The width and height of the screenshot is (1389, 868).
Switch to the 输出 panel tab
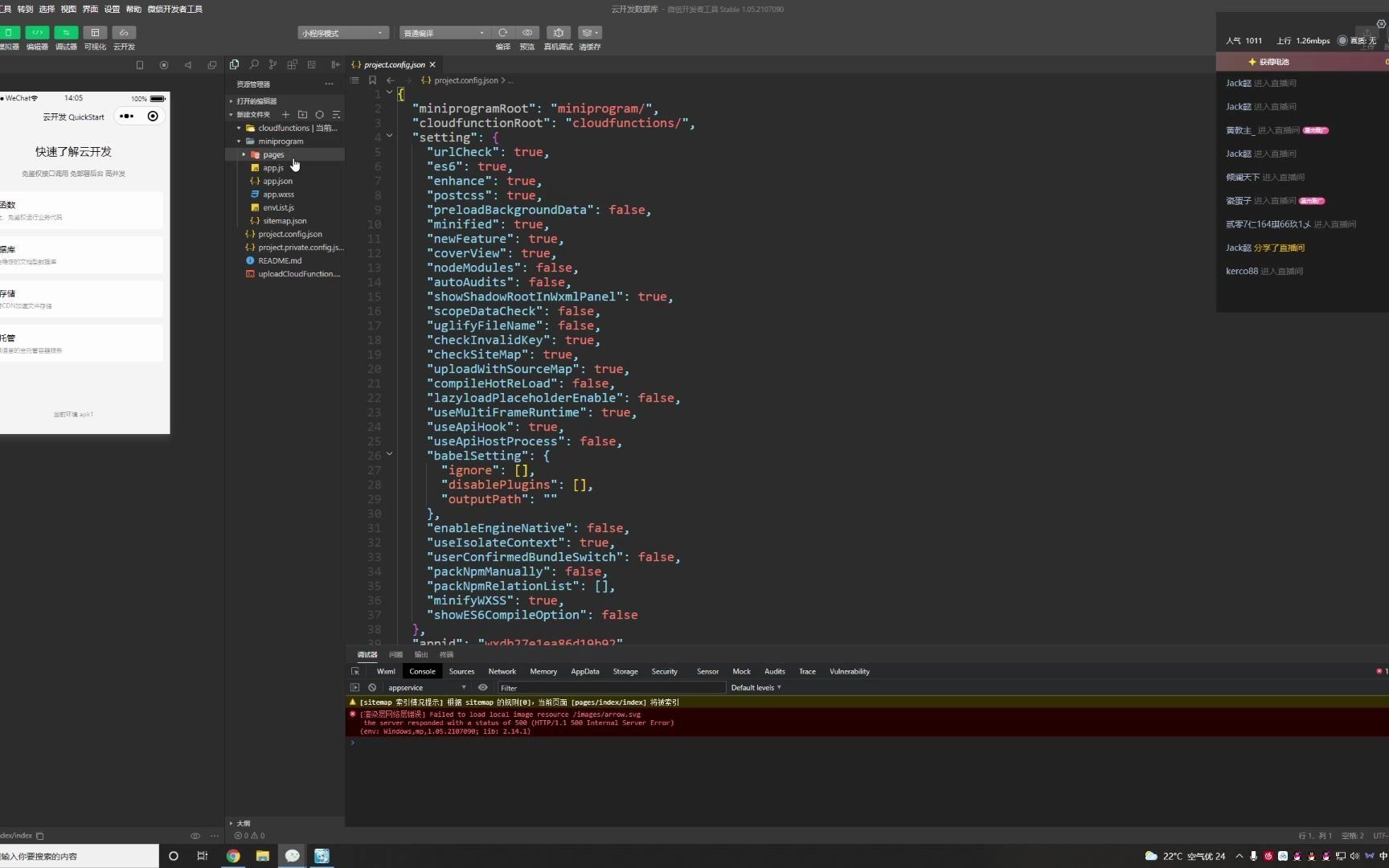coord(421,655)
